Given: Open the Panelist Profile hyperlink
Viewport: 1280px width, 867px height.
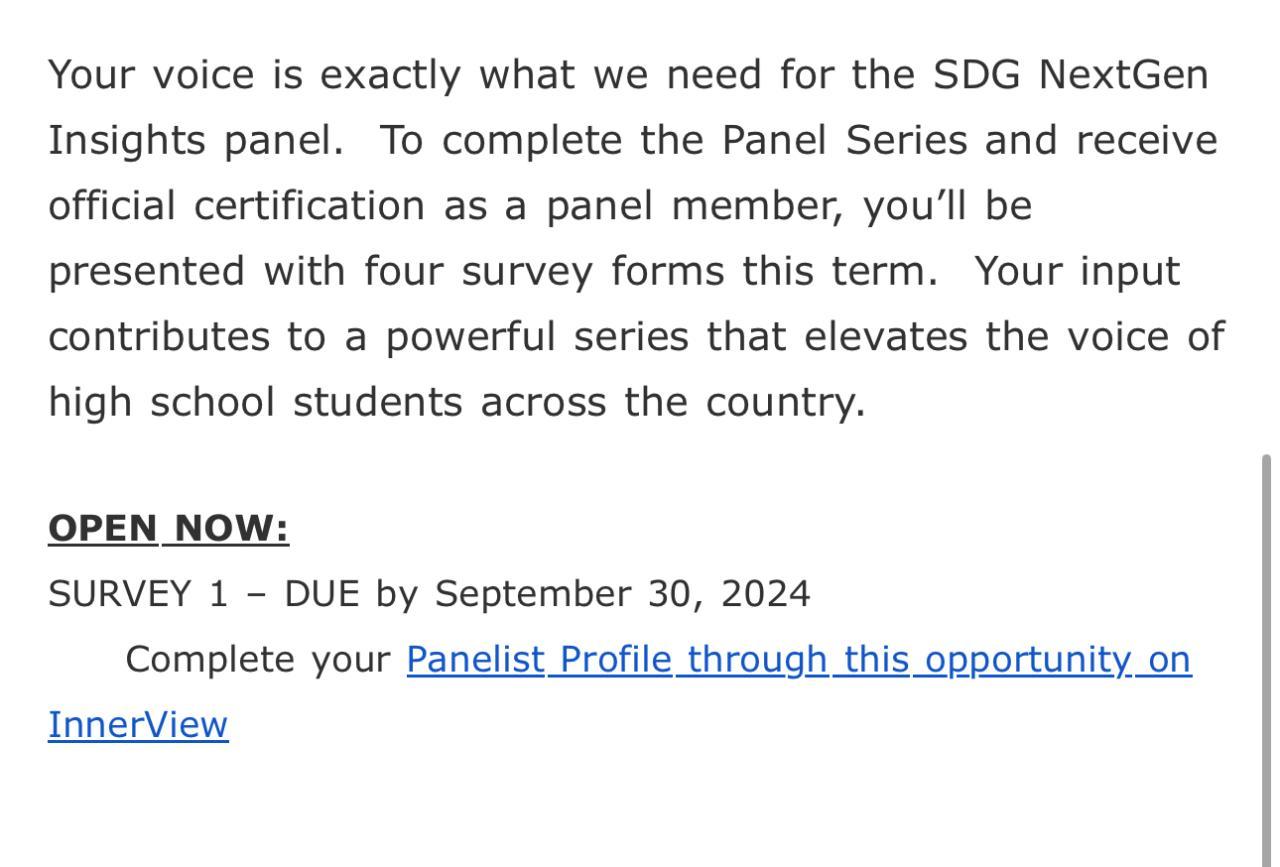Looking at the screenshot, I should click(798, 660).
